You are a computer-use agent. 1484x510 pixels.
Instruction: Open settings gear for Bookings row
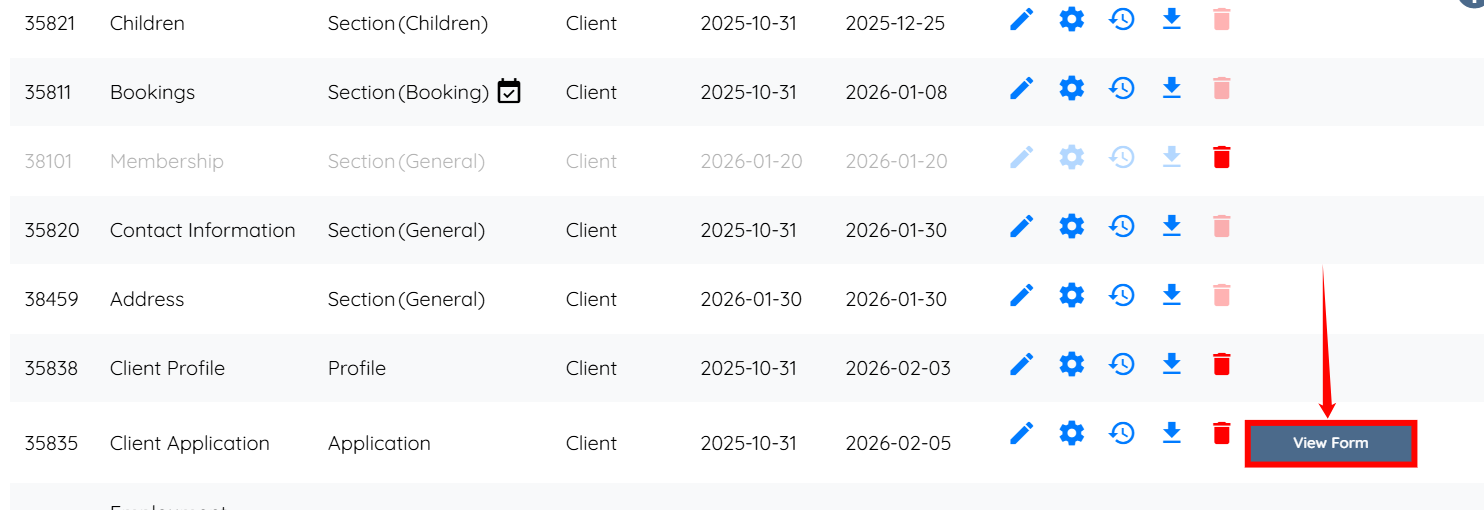pyautogui.click(x=1071, y=88)
